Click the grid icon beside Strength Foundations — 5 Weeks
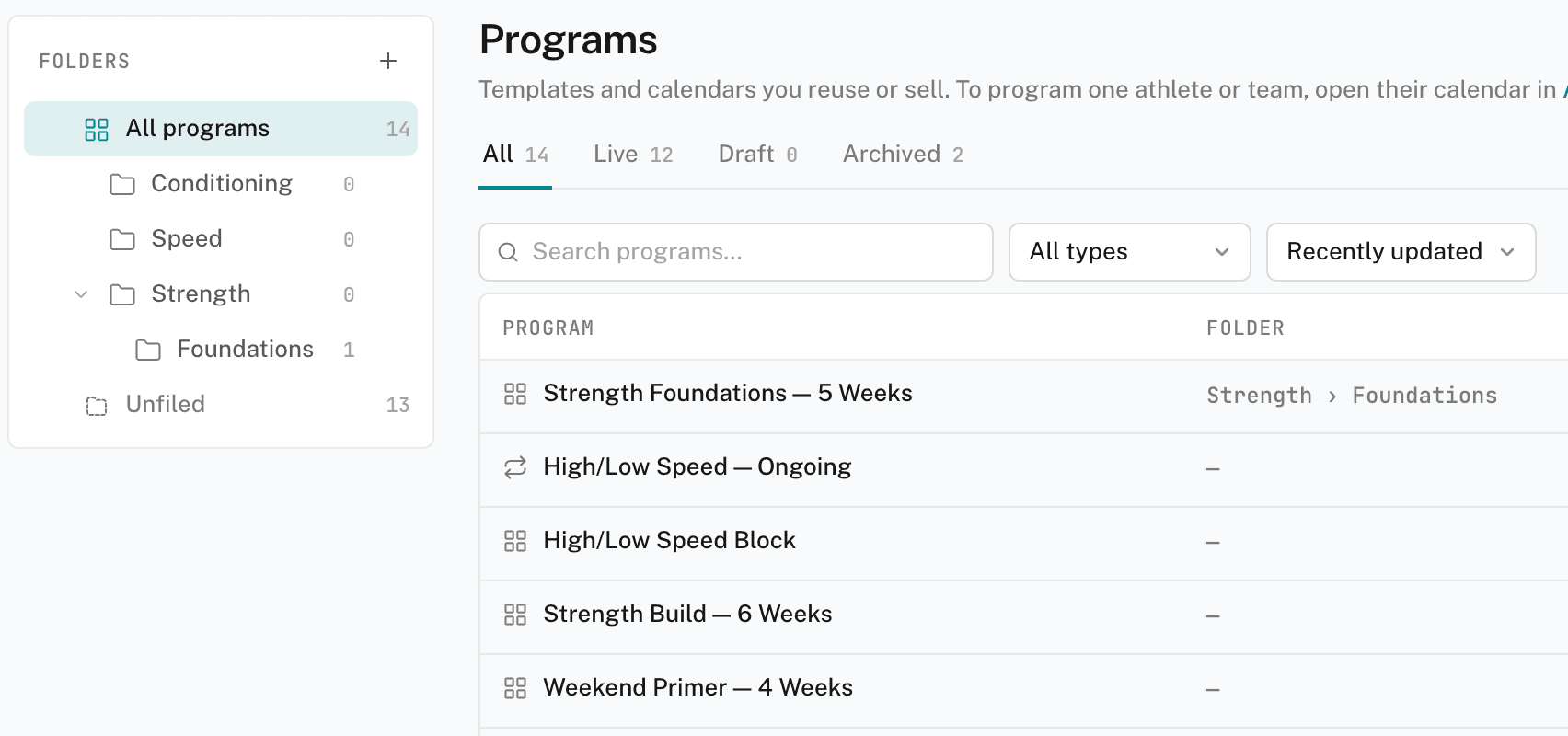1568x736 pixels. [x=515, y=394]
